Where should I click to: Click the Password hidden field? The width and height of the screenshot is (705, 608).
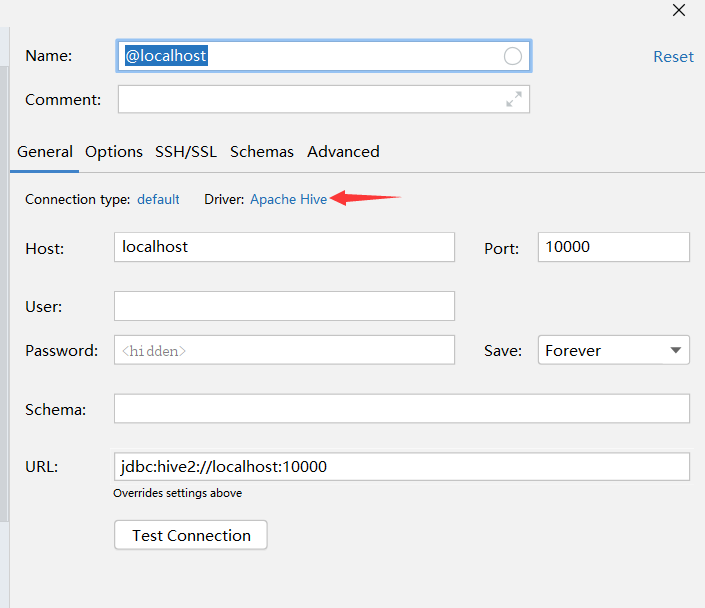click(284, 350)
